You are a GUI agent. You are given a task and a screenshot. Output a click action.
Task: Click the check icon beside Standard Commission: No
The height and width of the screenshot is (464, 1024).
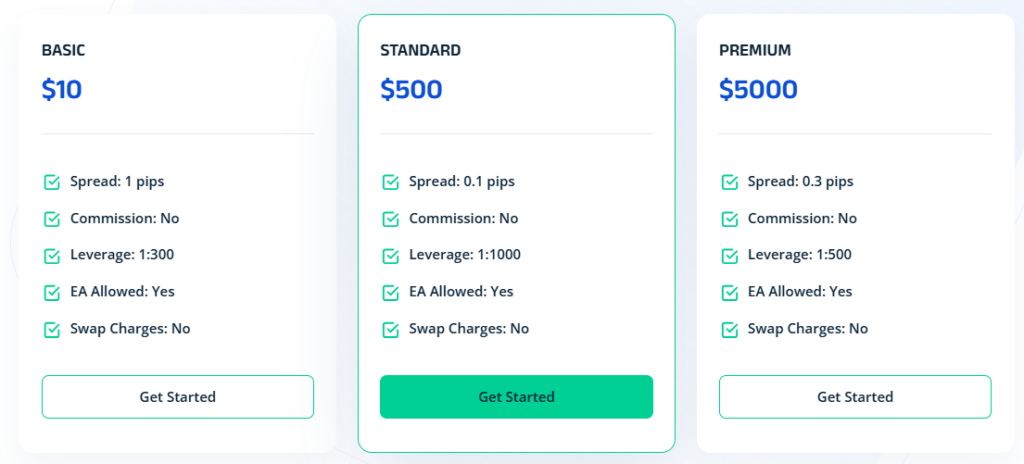[x=391, y=219]
